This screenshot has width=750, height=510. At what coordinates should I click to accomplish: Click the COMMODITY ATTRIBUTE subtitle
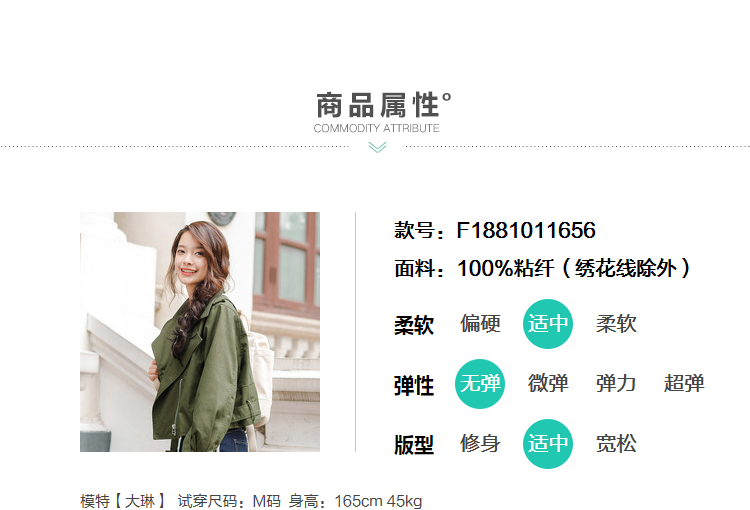(x=376, y=128)
